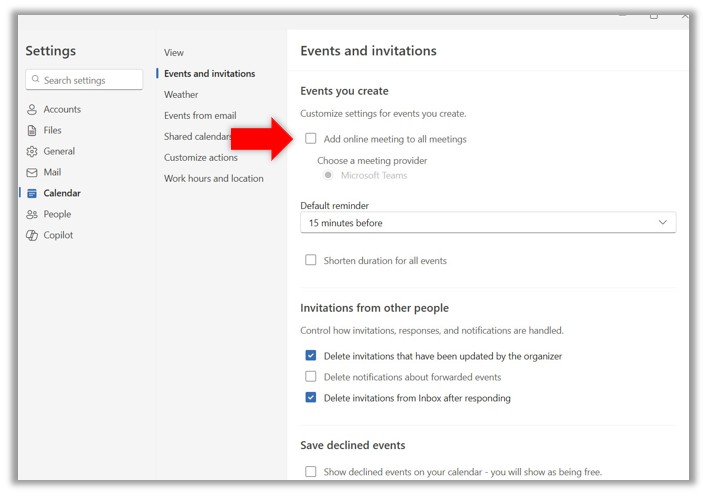The height and width of the screenshot is (496, 703).
Task: Go to Work hours and location
Action: (x=213, y=179)
